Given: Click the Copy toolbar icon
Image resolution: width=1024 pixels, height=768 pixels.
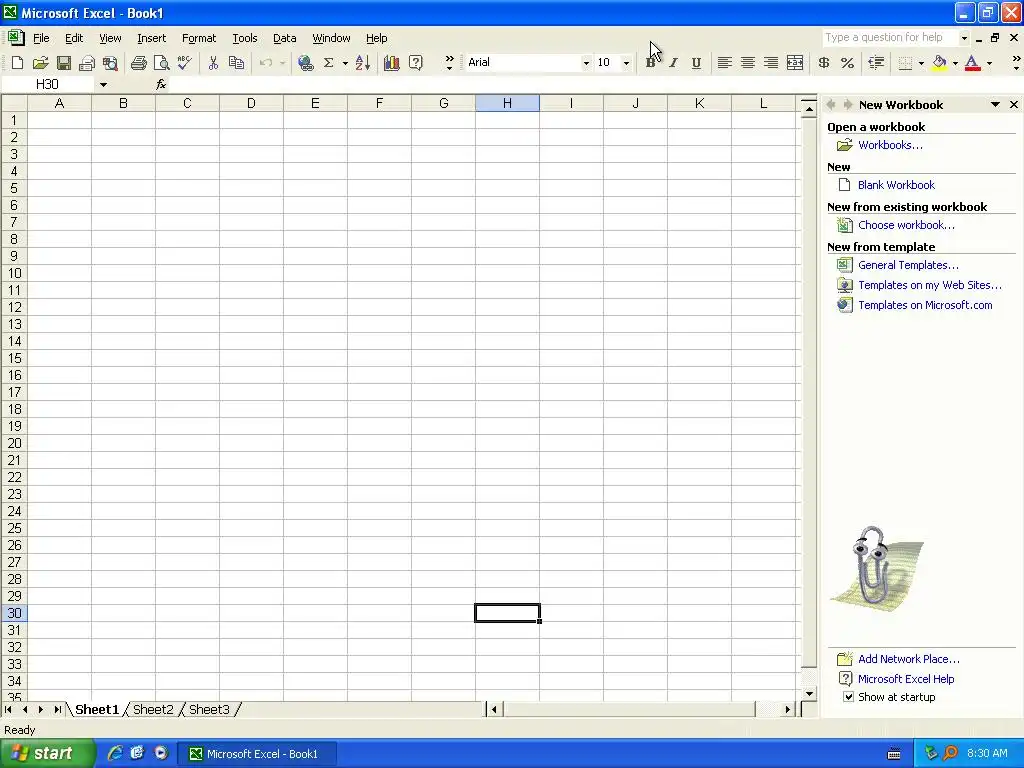Looking at the screenshot, I should coord(236,63).
